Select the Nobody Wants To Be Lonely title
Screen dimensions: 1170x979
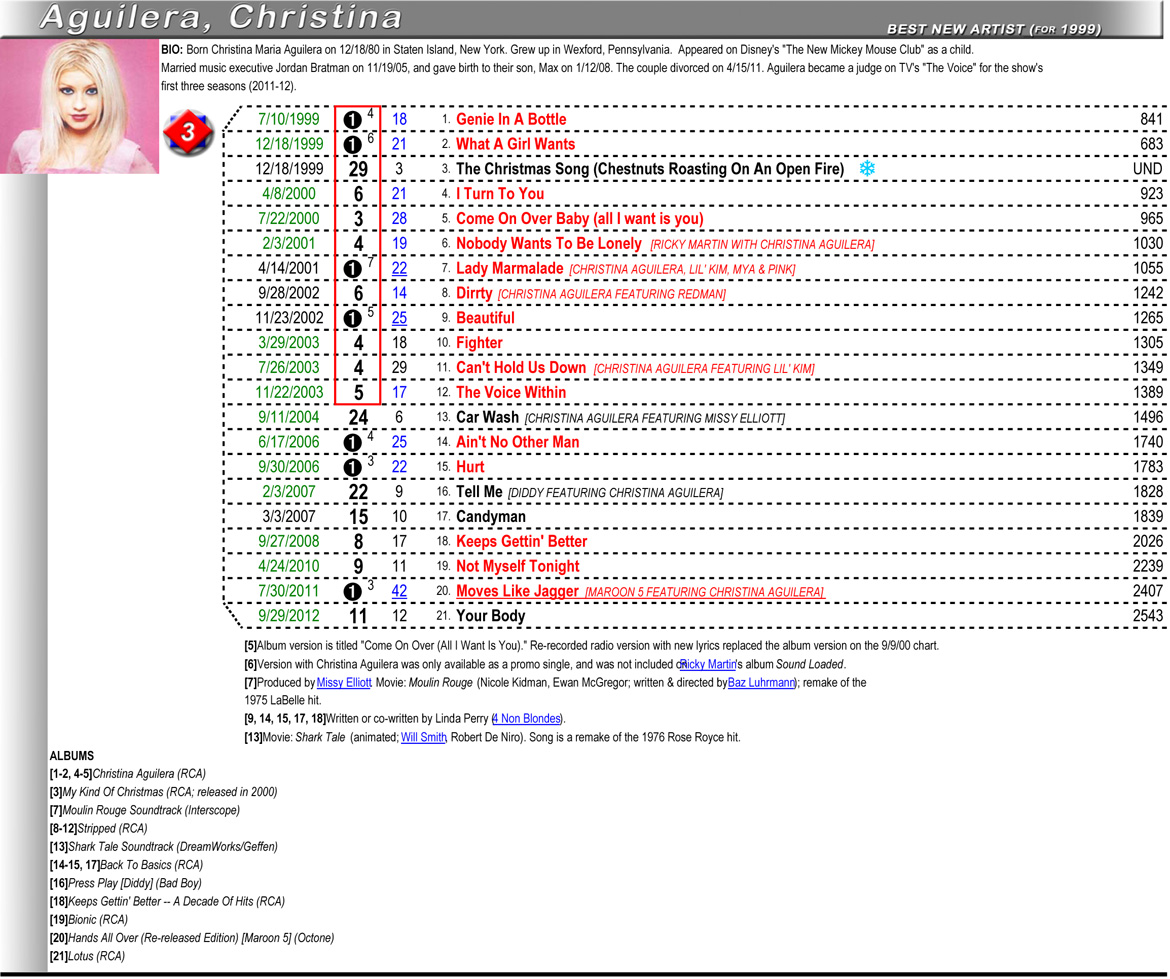548,243
